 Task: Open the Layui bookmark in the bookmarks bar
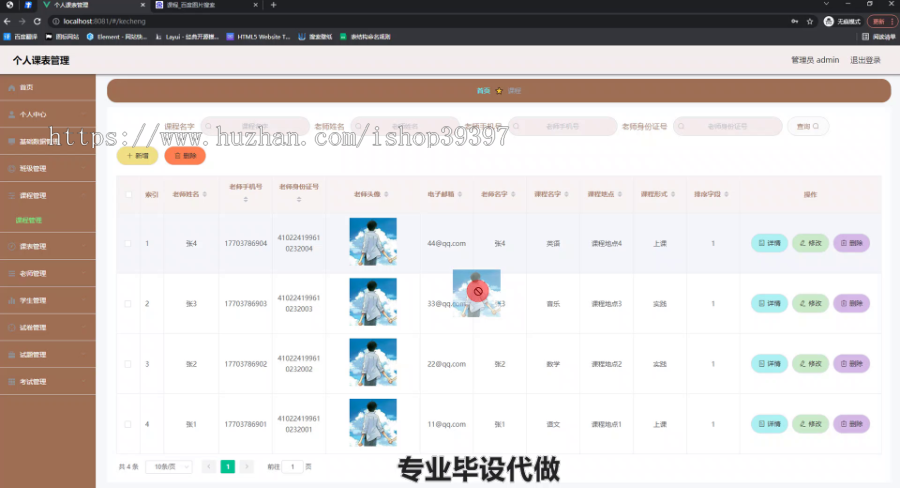pyautogui.click(x=187, y=37)
